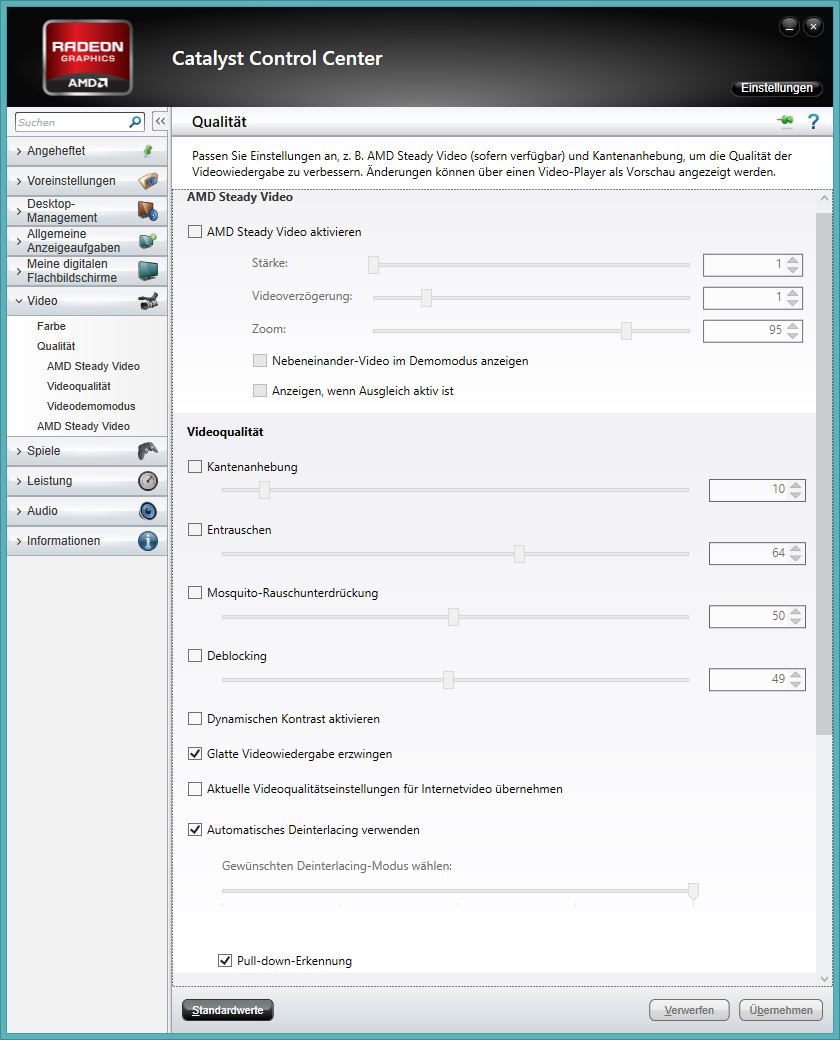Image resolution: width=840 pixels, height=1040 pixels.
Task: Click the Radeon Graphics AMD logo
Action: click(x=88, y=58)
